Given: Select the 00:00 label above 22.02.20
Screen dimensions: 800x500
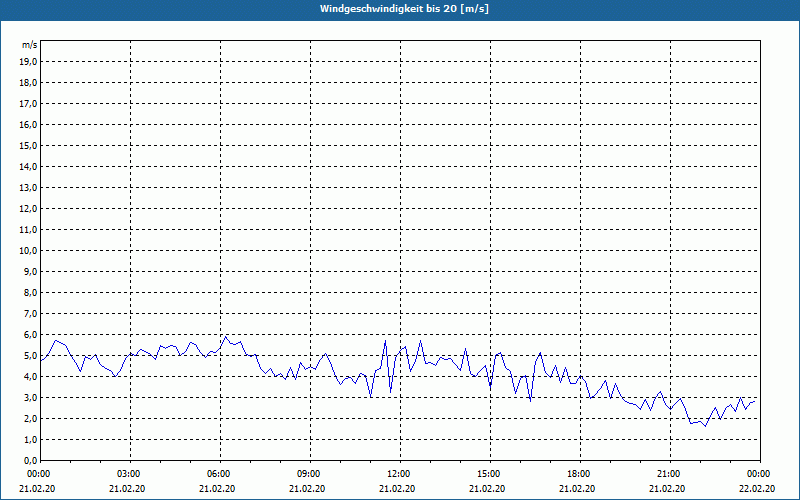Looking at the screenshot, I should [760, 474].
